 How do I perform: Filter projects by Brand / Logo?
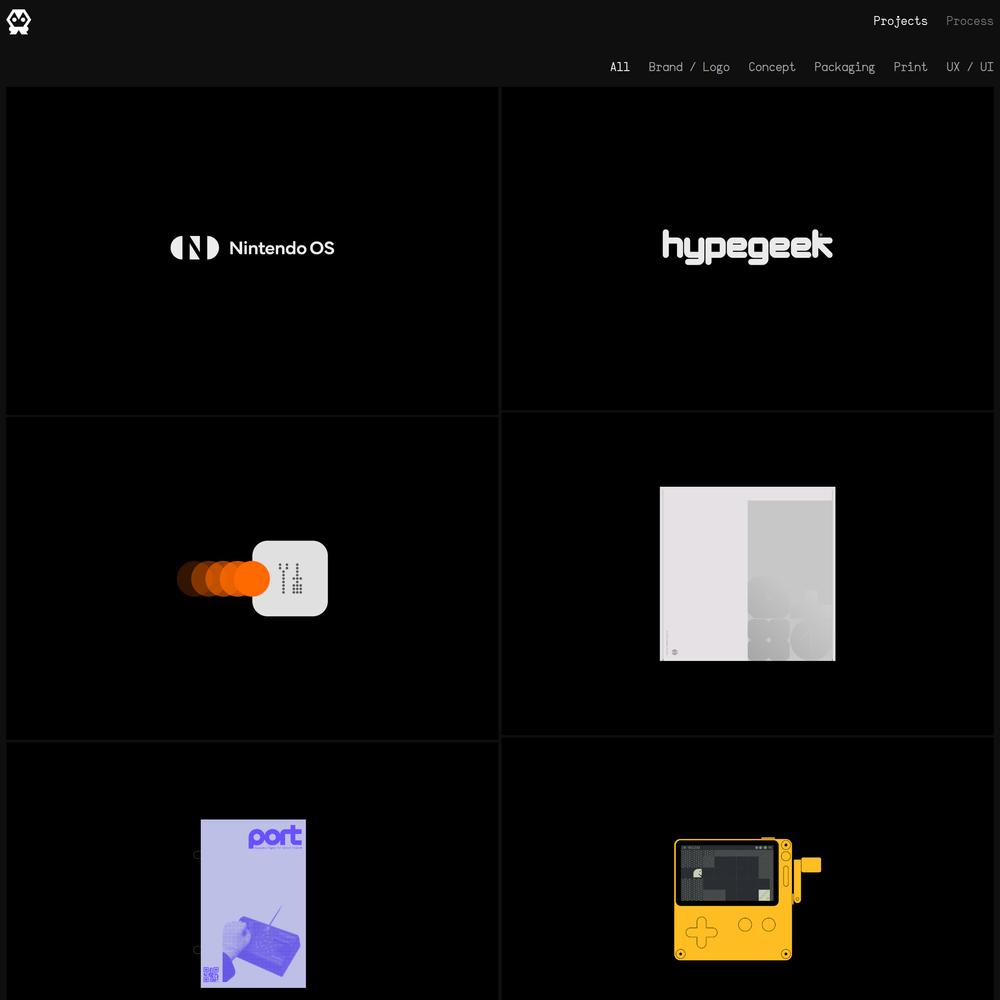[689, 67]
